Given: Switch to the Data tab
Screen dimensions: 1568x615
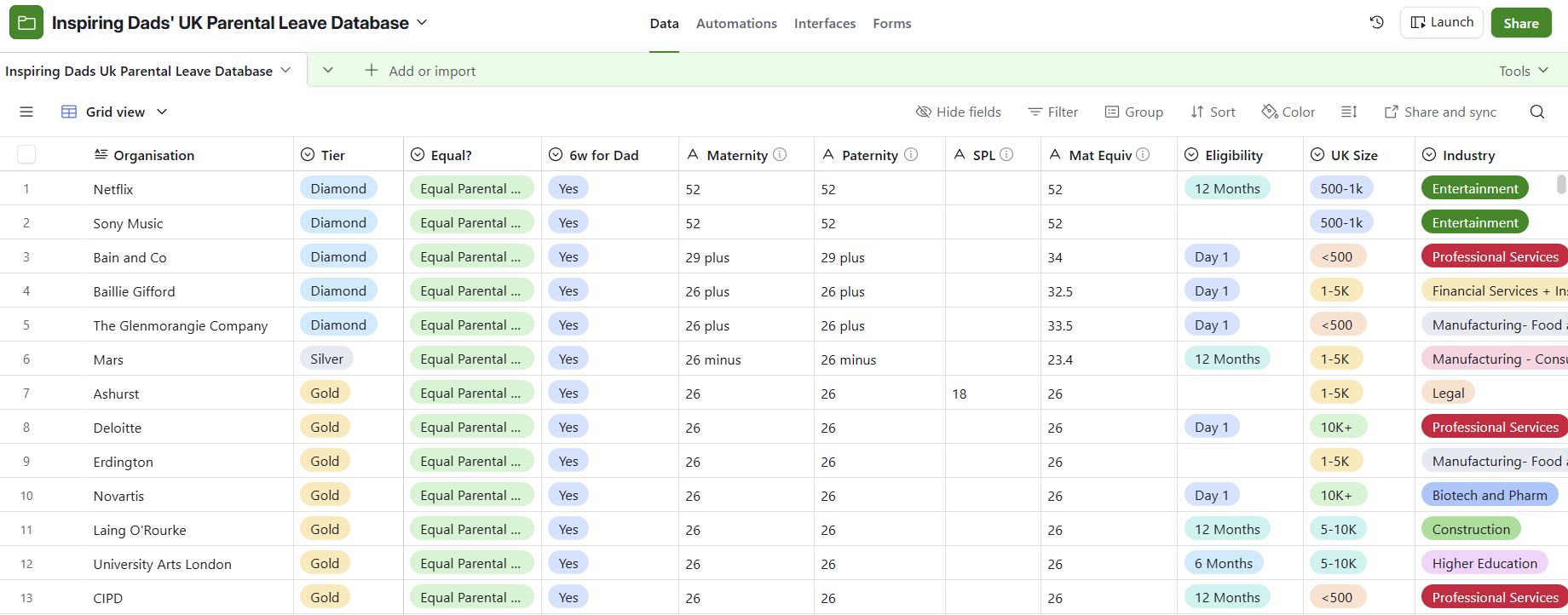Looking at the screenshot, I should click(x=664, y=23).
